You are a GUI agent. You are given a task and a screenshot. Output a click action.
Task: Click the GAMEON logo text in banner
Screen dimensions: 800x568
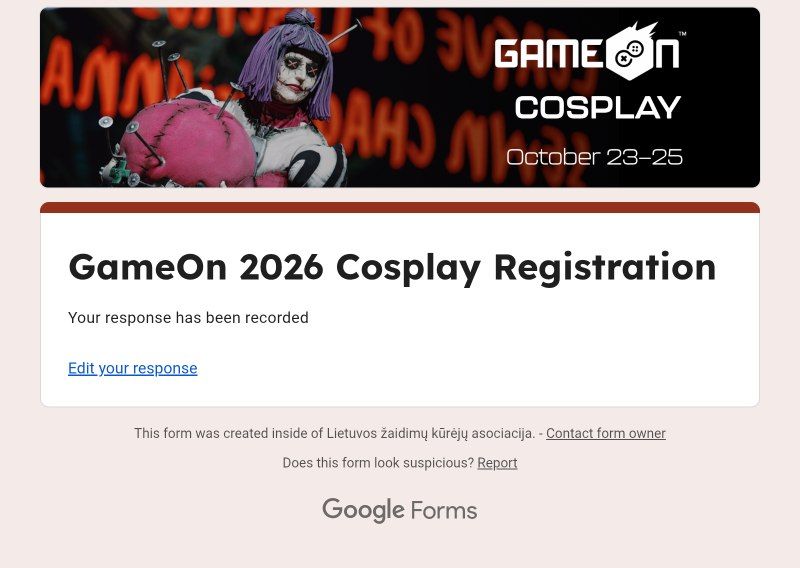pos(587,52)
